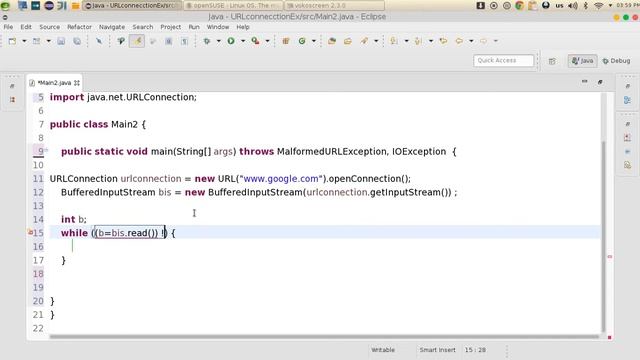
Task: Click the New Java Class icon
Action: tap(302, 41)
